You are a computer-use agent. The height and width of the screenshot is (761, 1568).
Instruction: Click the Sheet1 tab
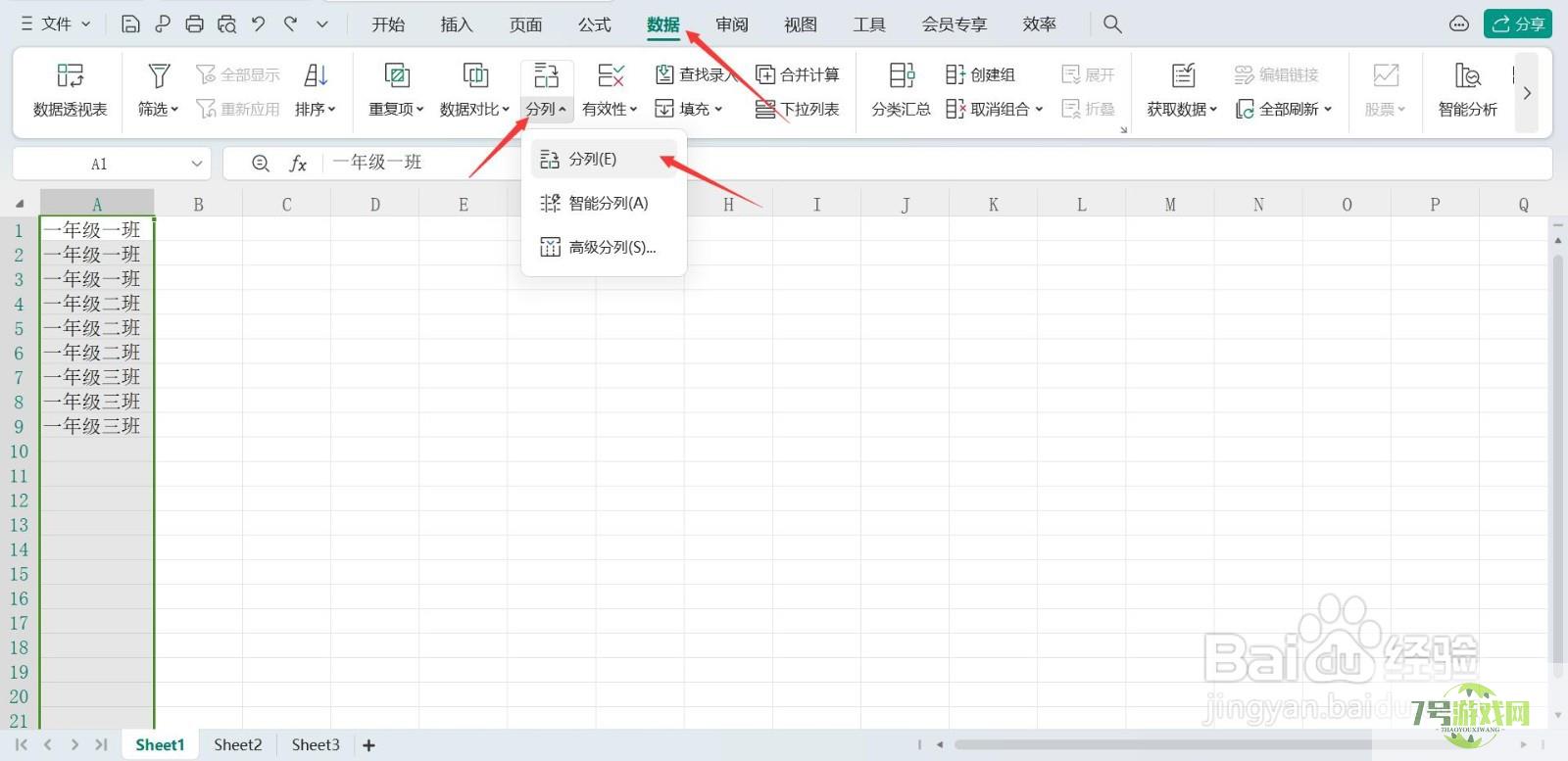tap(160, 744)
